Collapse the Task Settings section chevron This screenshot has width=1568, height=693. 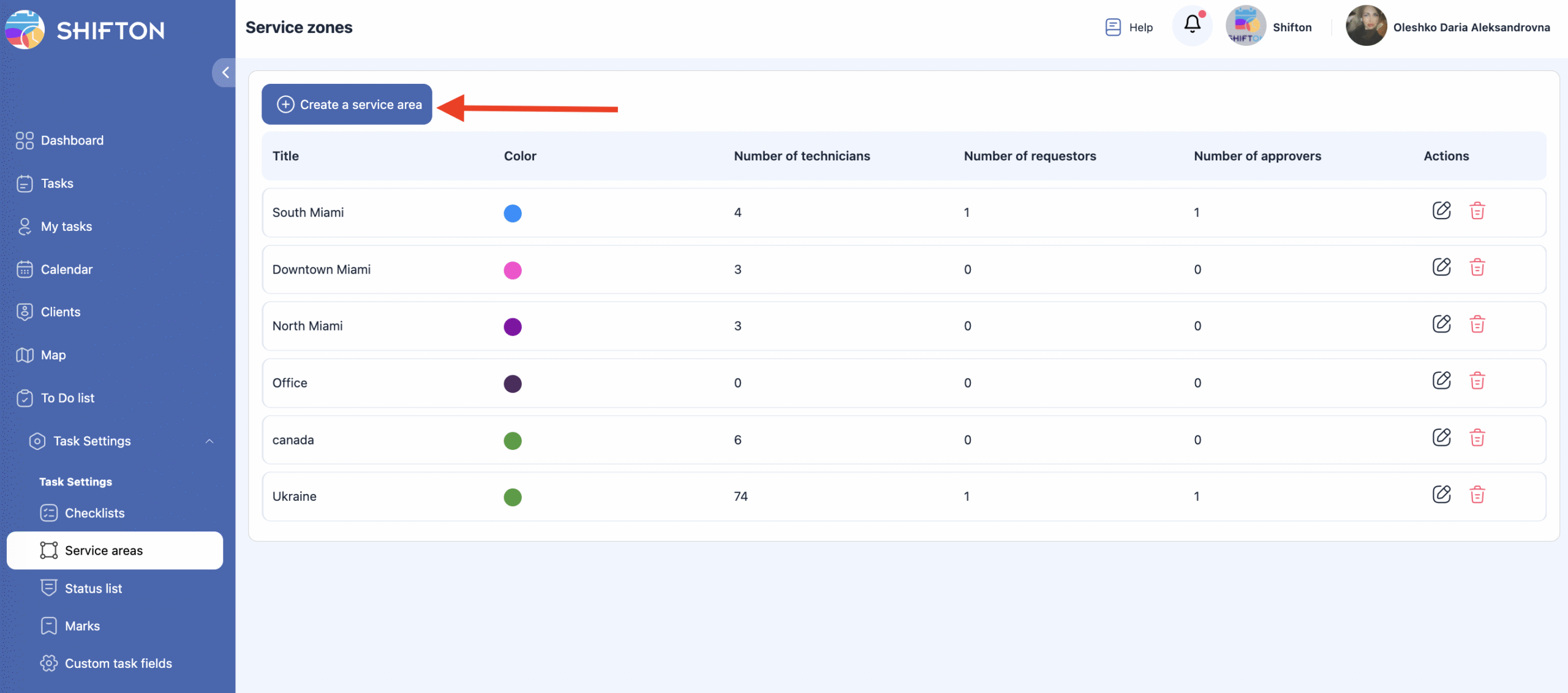pyautogui.click(x=209, y=441)
